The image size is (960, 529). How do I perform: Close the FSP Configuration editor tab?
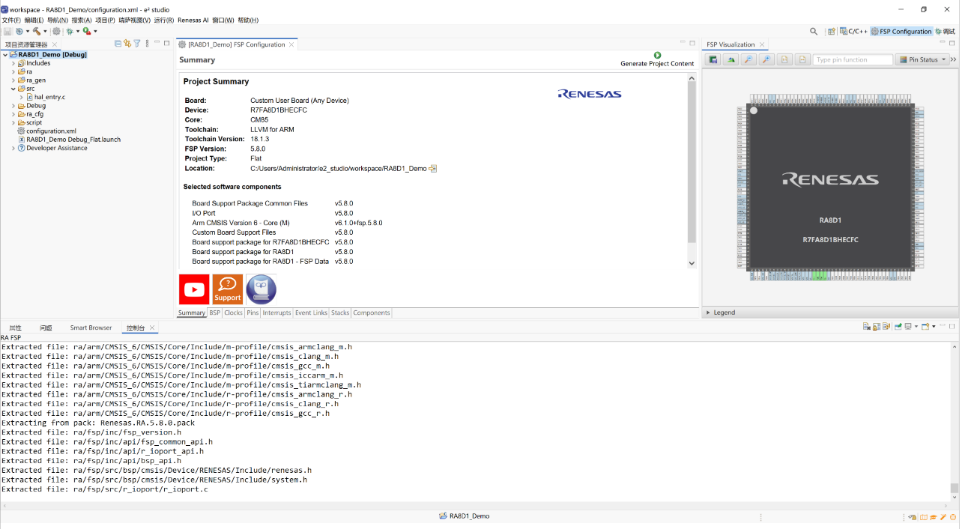pyautogui.click(x=291, y=45)
